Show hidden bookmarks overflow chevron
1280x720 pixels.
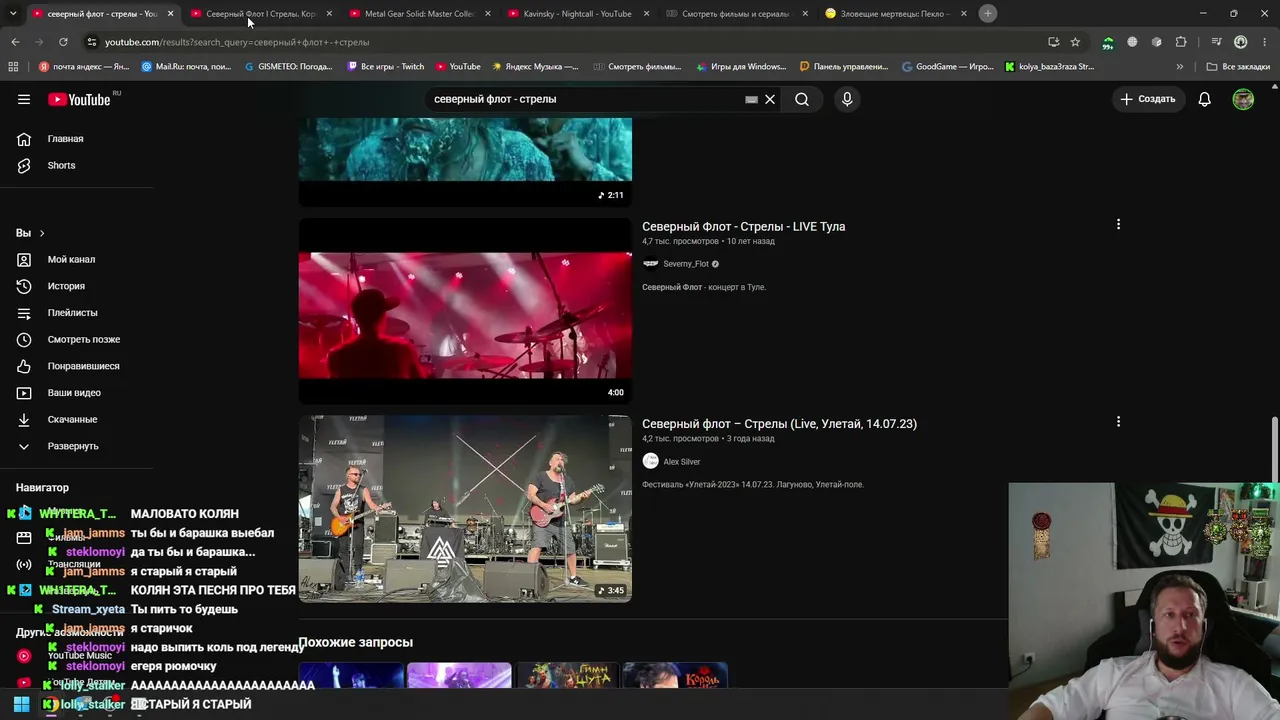click(x=1180, y=67)
